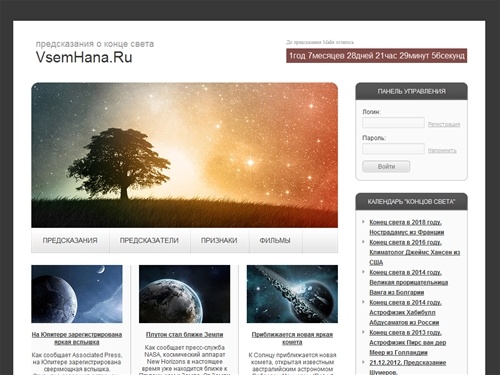This screenshot has width=500, height=375.
Task: Open the ПРИЗНАКИ menu item
Action: pyautogui.click(x=219, y=241)
